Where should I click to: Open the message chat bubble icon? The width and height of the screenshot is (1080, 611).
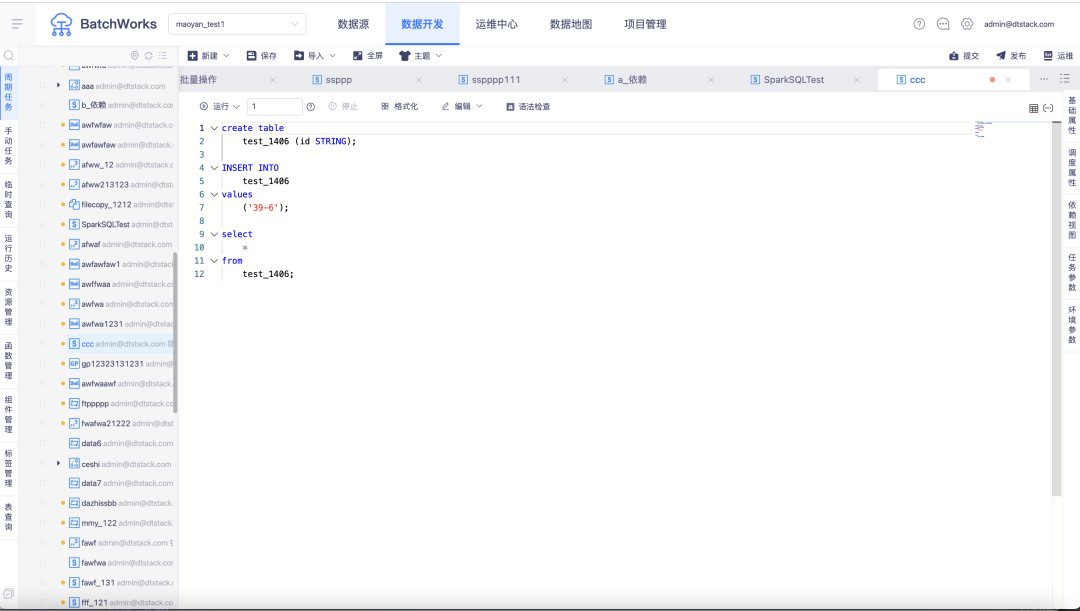click(x=943, y=24)
